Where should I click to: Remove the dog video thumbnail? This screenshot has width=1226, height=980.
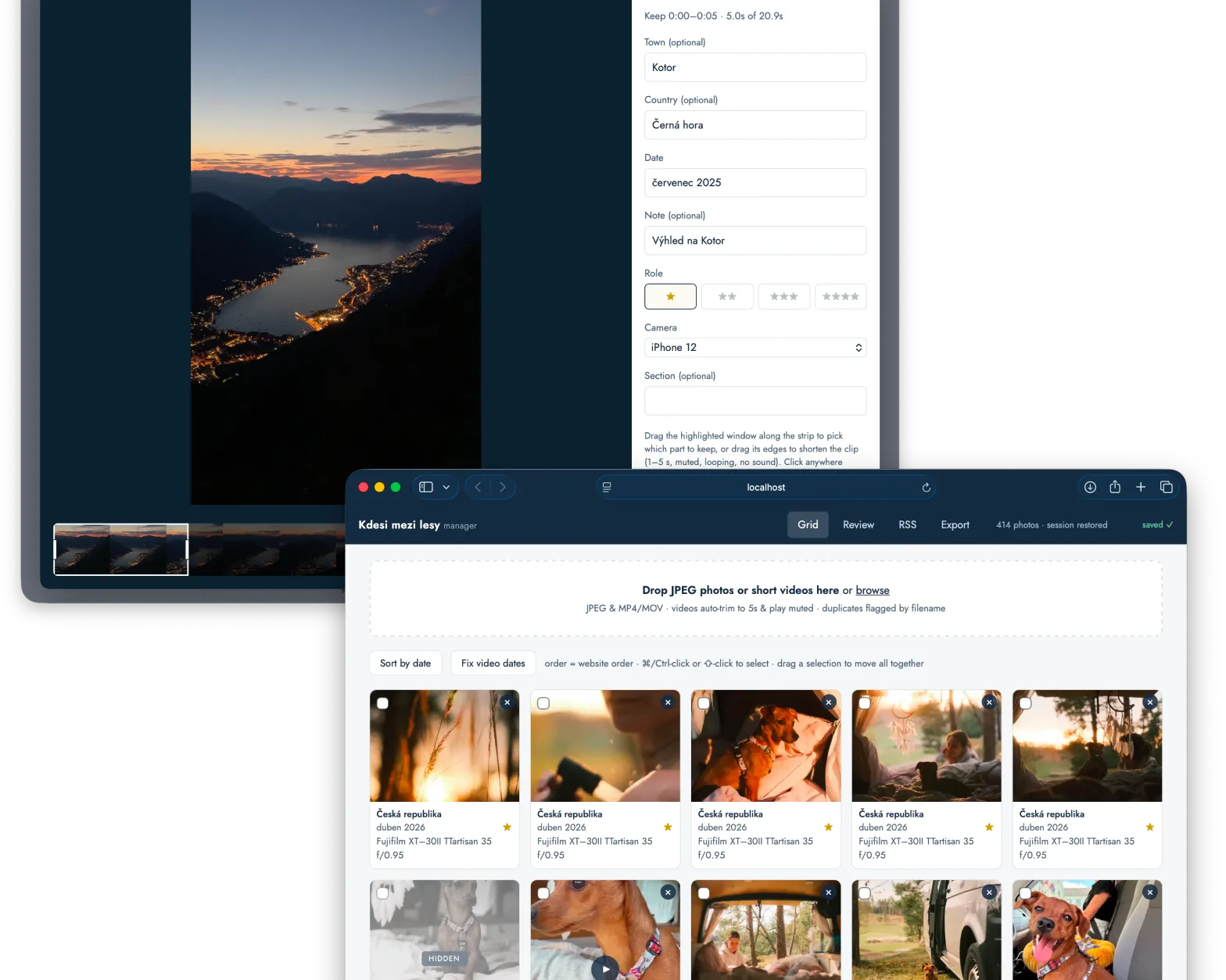coord(668,892)
